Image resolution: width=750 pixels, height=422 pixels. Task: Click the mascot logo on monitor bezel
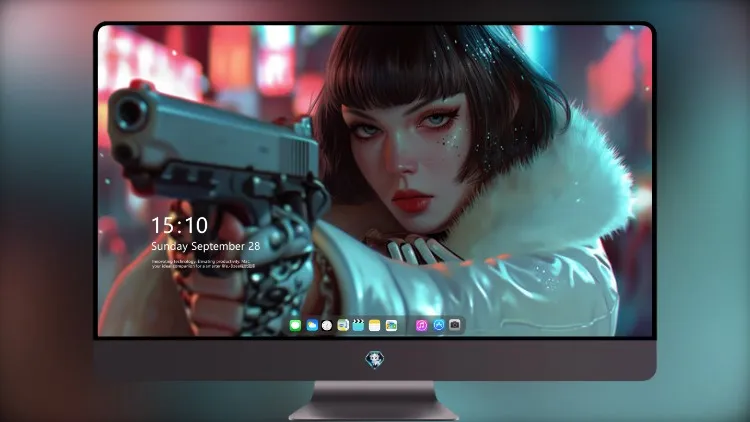point(375,359)
